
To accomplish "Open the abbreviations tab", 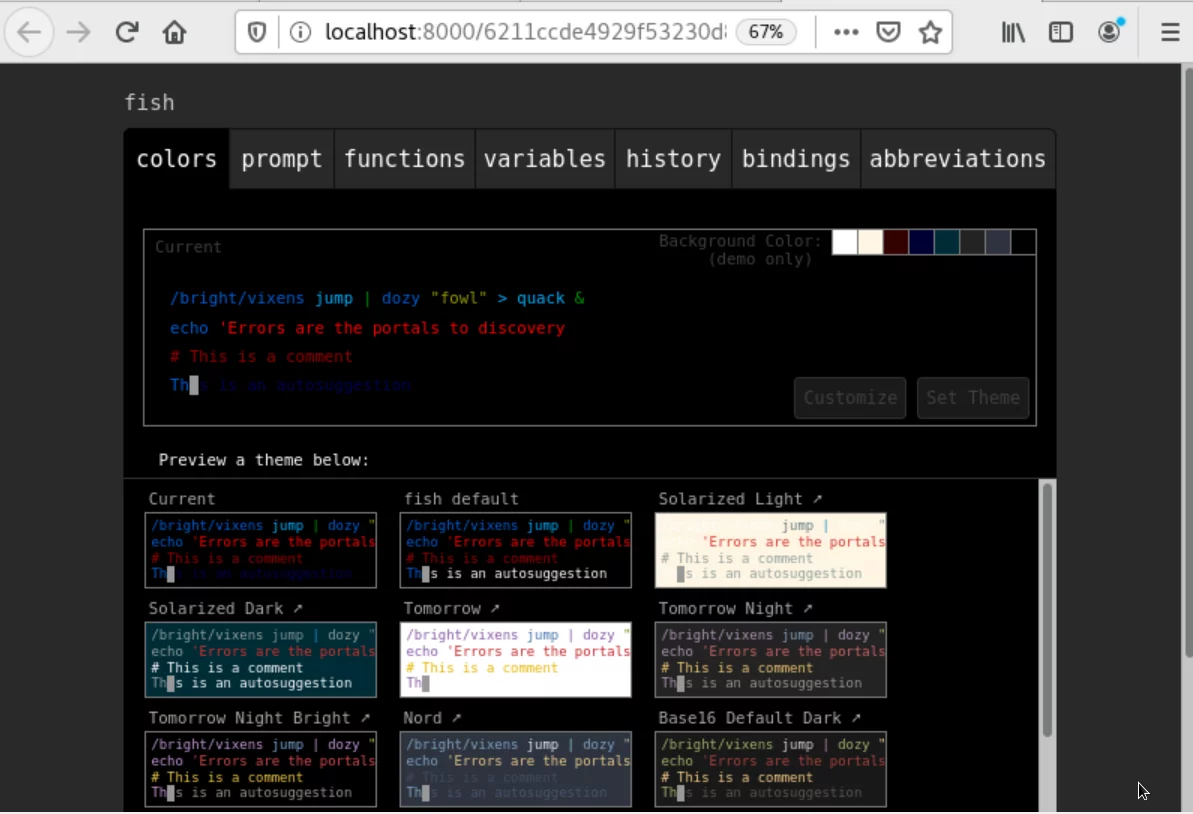I will (x=958, y=159).
